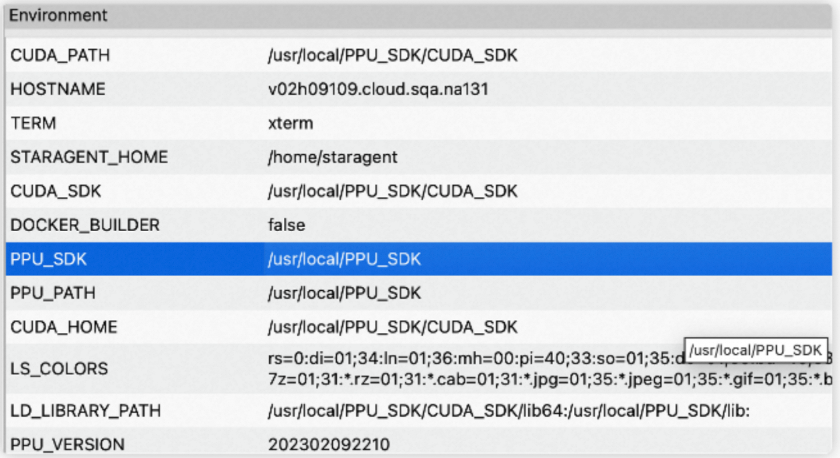Select the LS_COLORS variable name
The image size is (840, 458).
[x=58, y=368]
